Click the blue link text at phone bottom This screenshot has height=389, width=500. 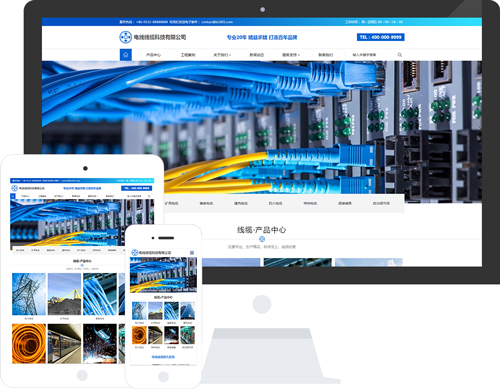(x=163, y=357)
